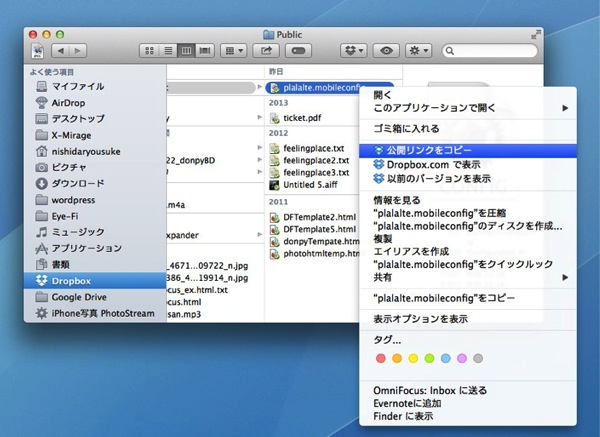Pick the red tag color
This screenshot has width=600, height=437.
(x=381, y=359)
